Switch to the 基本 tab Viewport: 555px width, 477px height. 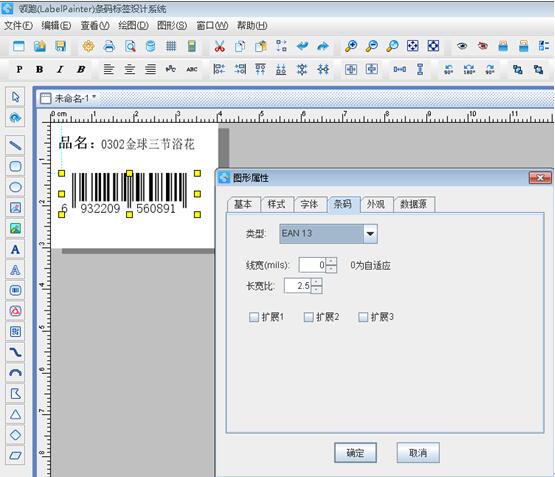click(243, 204)
